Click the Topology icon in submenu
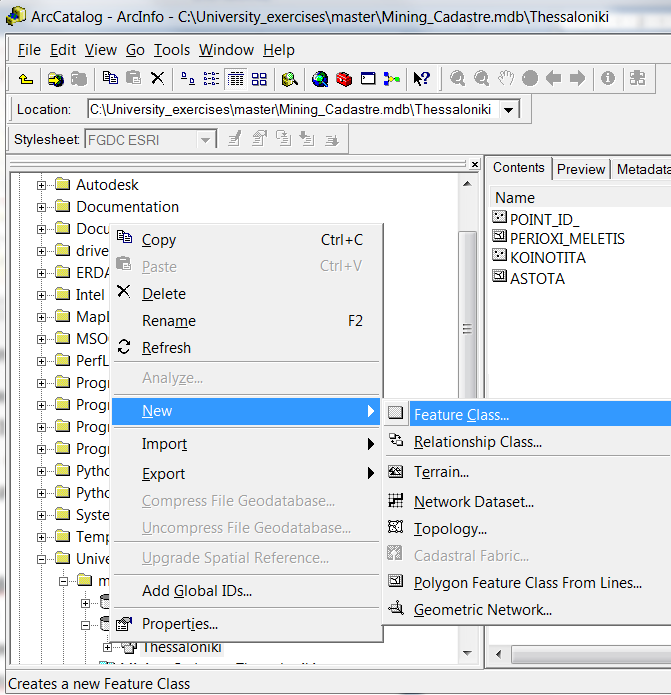Image resolution: width=671 pixels, height=695 pixels. [395, 527]
